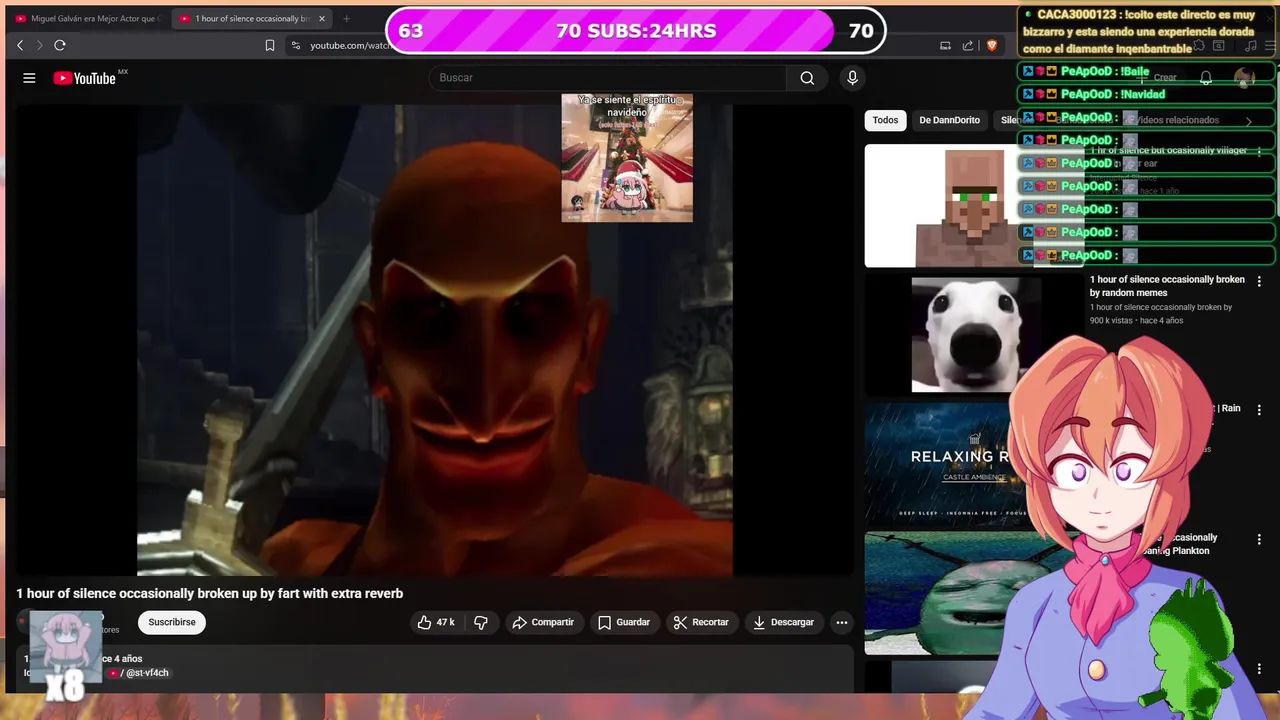
Task: Select the Todos filter chip
Action: [x=885, y=120]
